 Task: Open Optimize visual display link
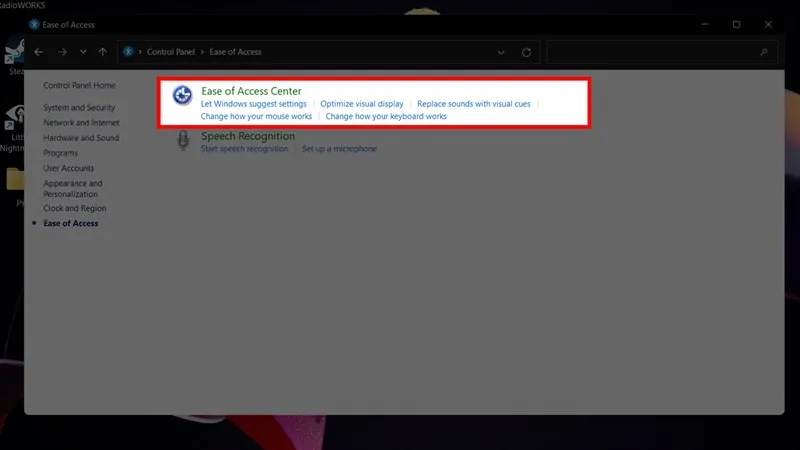click(x=362, y=104)
